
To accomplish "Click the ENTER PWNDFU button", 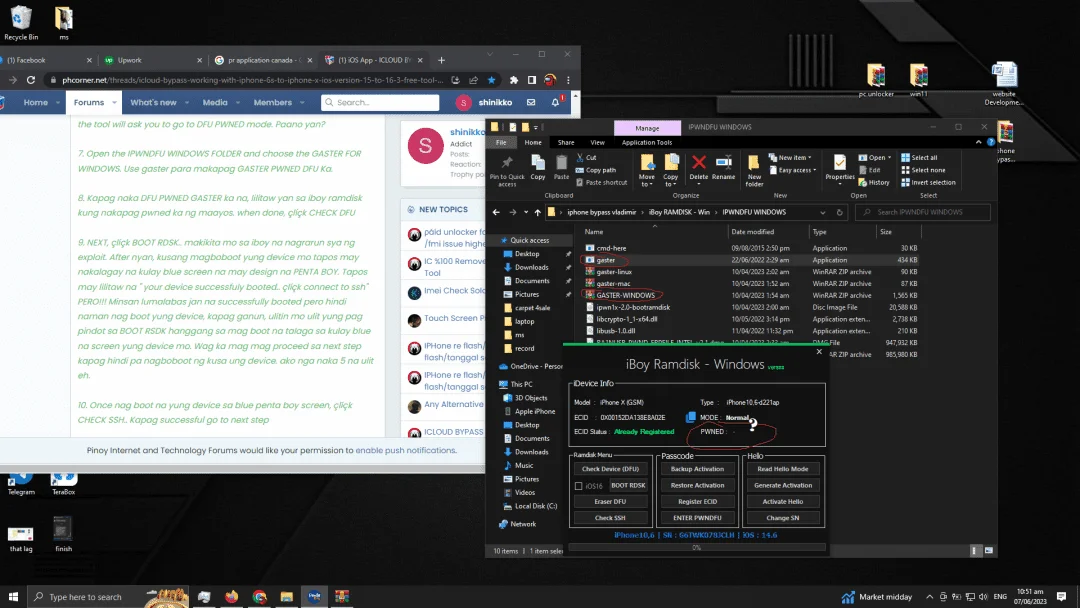I will (x=697, y=518).
